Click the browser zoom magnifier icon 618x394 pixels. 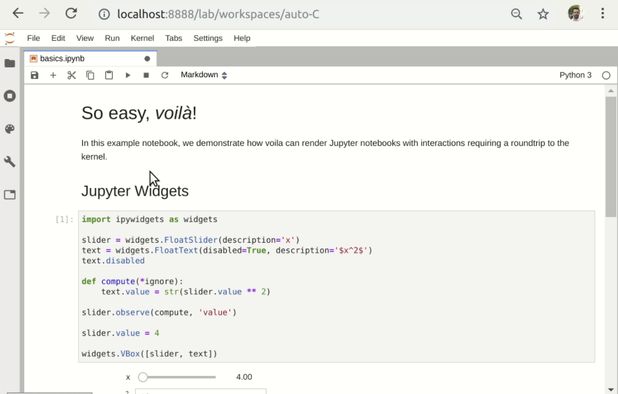[x=516, y=14]
